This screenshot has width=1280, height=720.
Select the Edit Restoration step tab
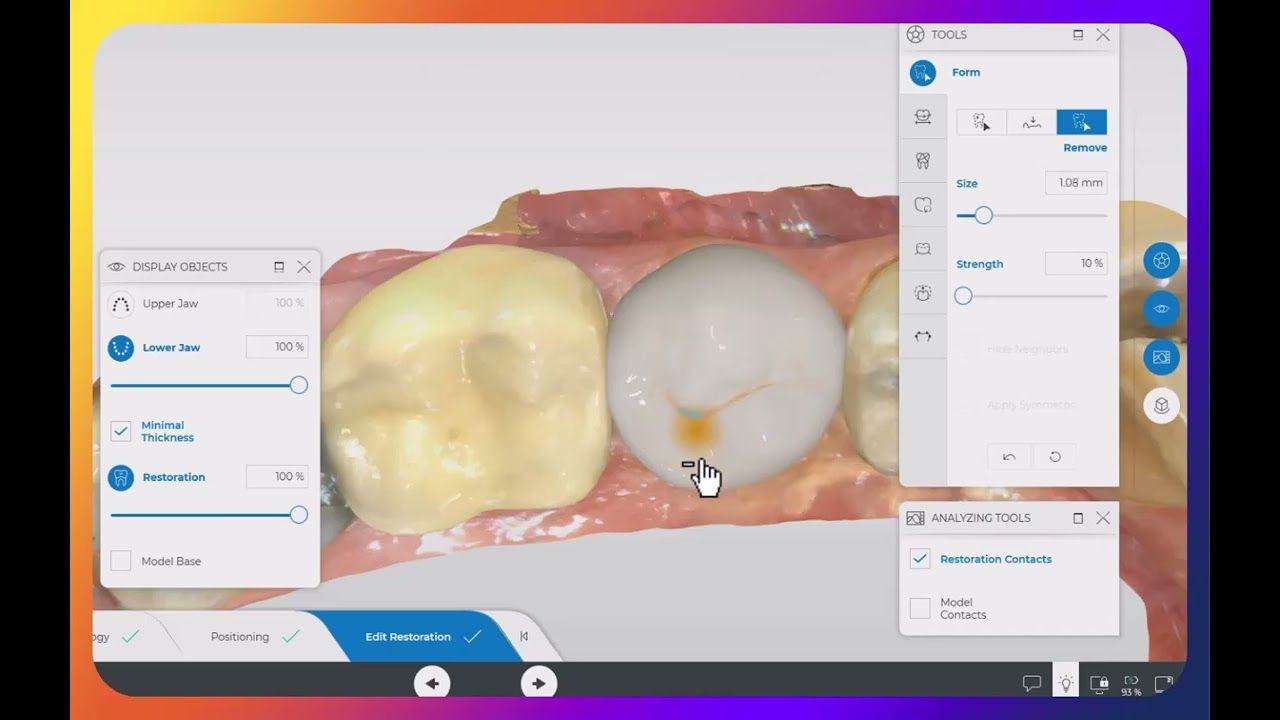(408, 637)
